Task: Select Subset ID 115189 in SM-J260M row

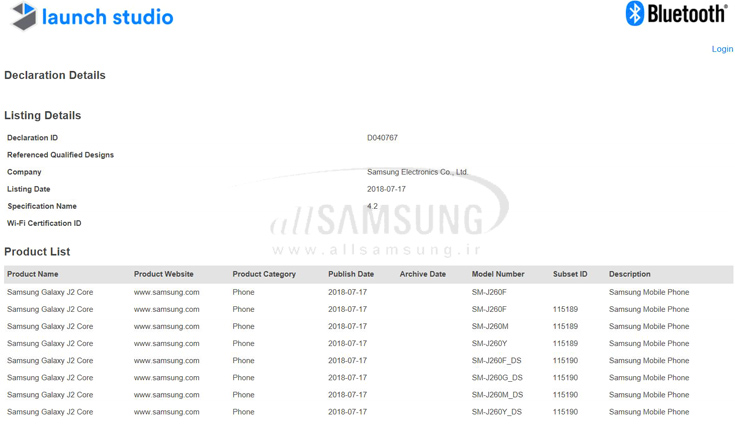Action: [x=565, y=326]
